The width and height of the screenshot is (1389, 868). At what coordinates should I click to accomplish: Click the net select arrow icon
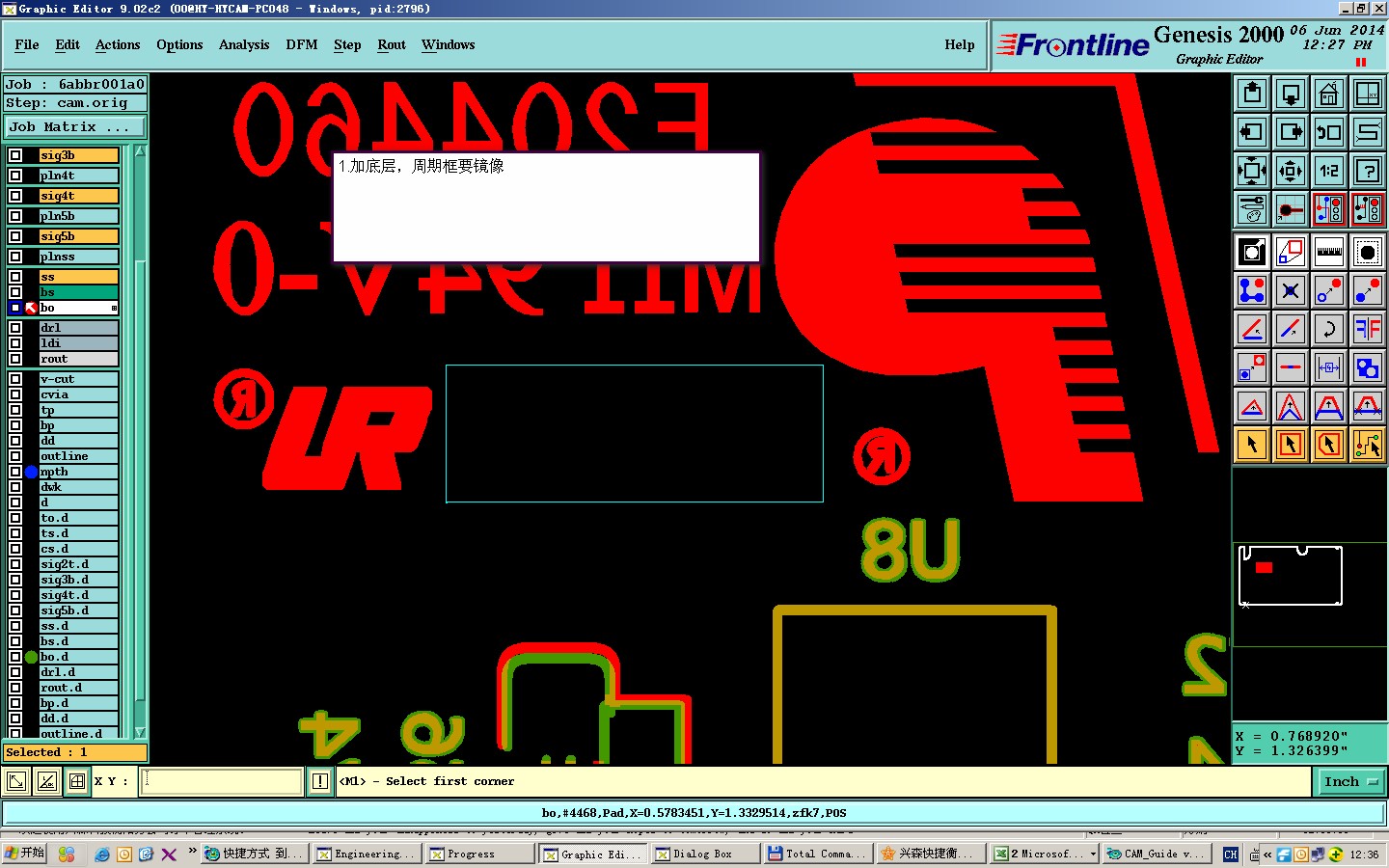1368,445
